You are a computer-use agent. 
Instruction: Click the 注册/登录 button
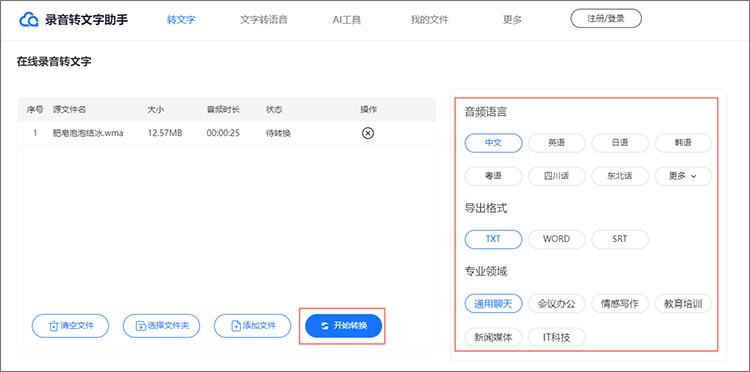[606, 19]
